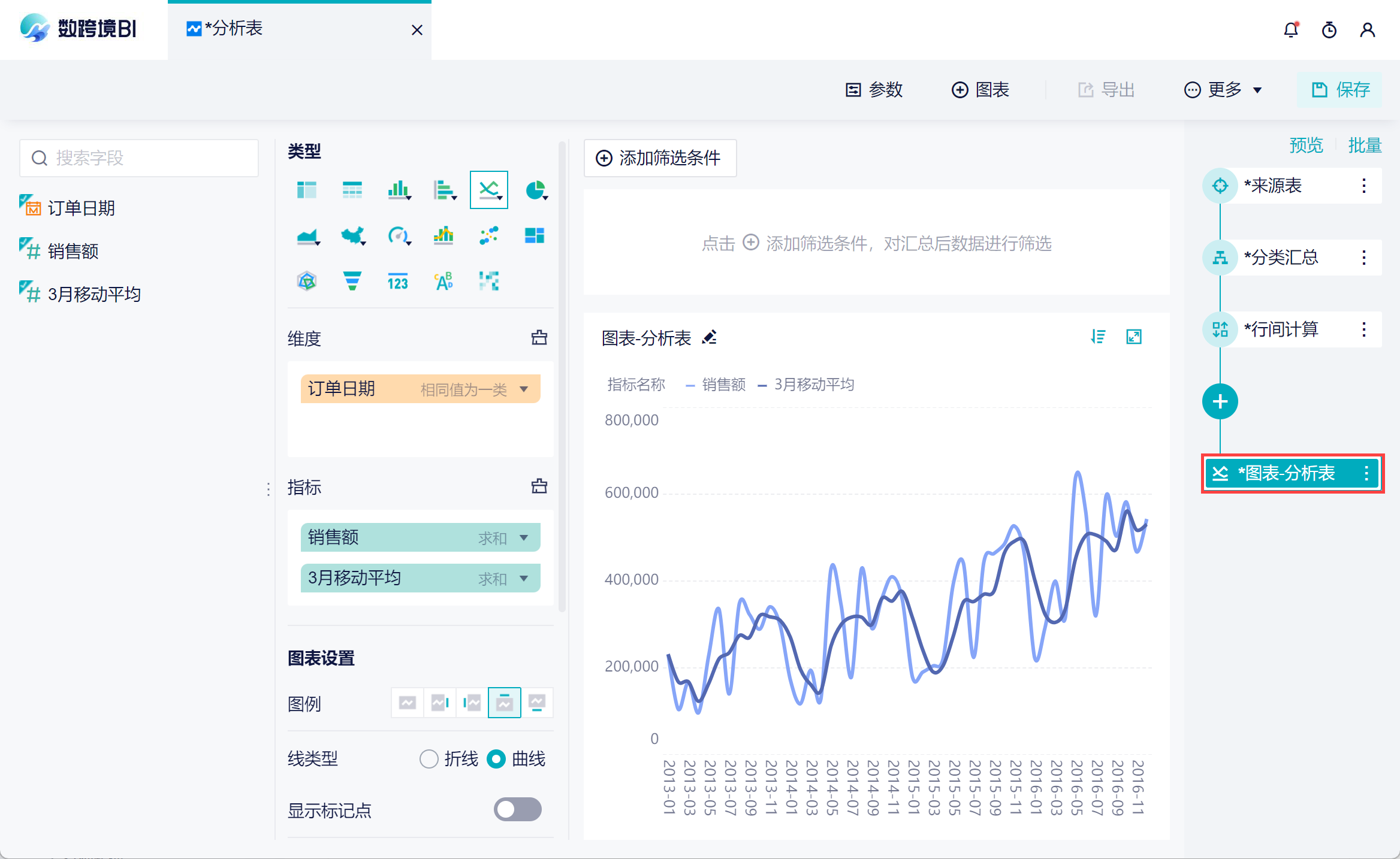This screenshot has width=1400, height=859.
Task: Pick the word cloud chart icon
Action: click(443, 281)
